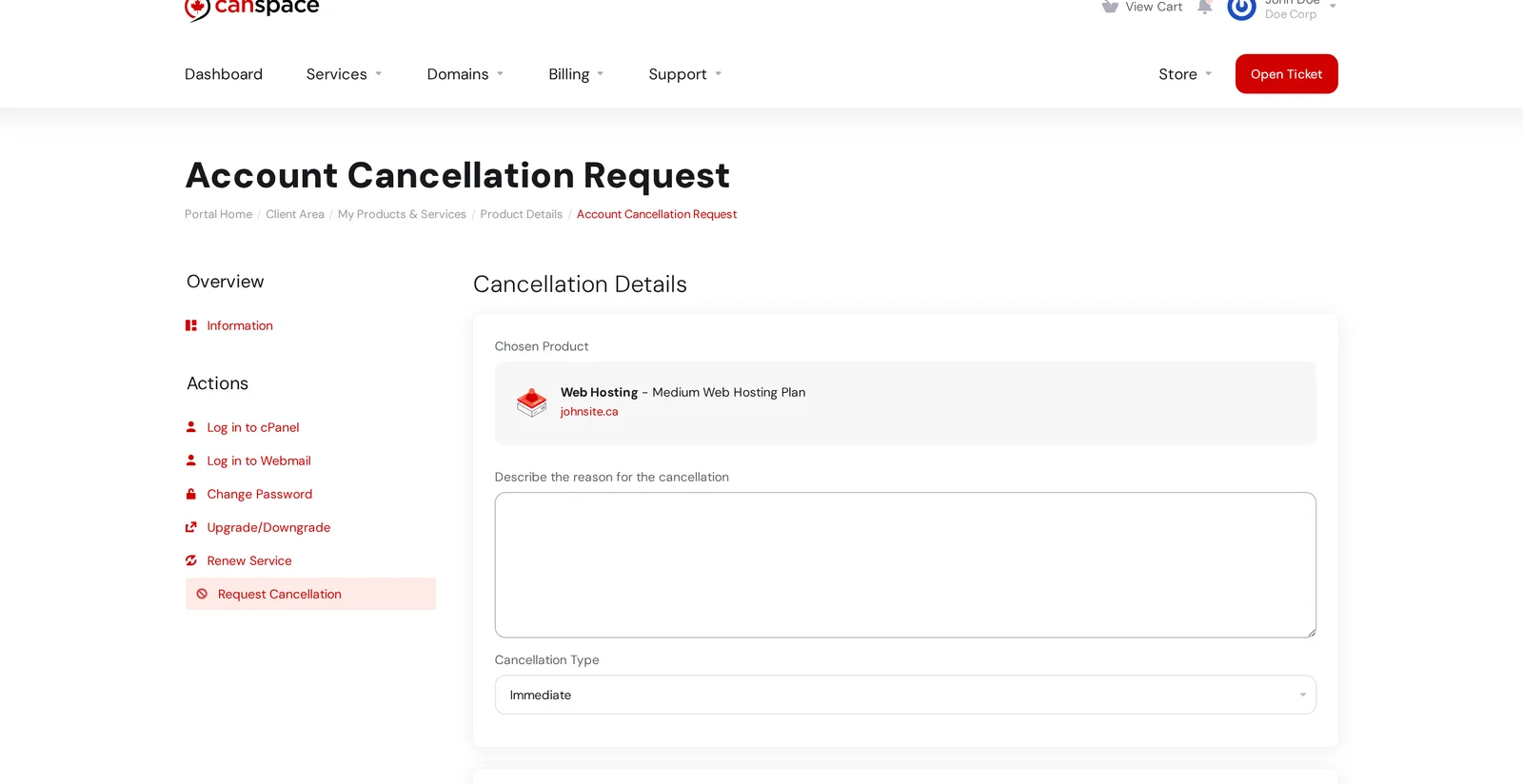Follow the Product Details breadcrumb link
Image resolution: width=1523 pixels, height=784 pixels.
522,214
